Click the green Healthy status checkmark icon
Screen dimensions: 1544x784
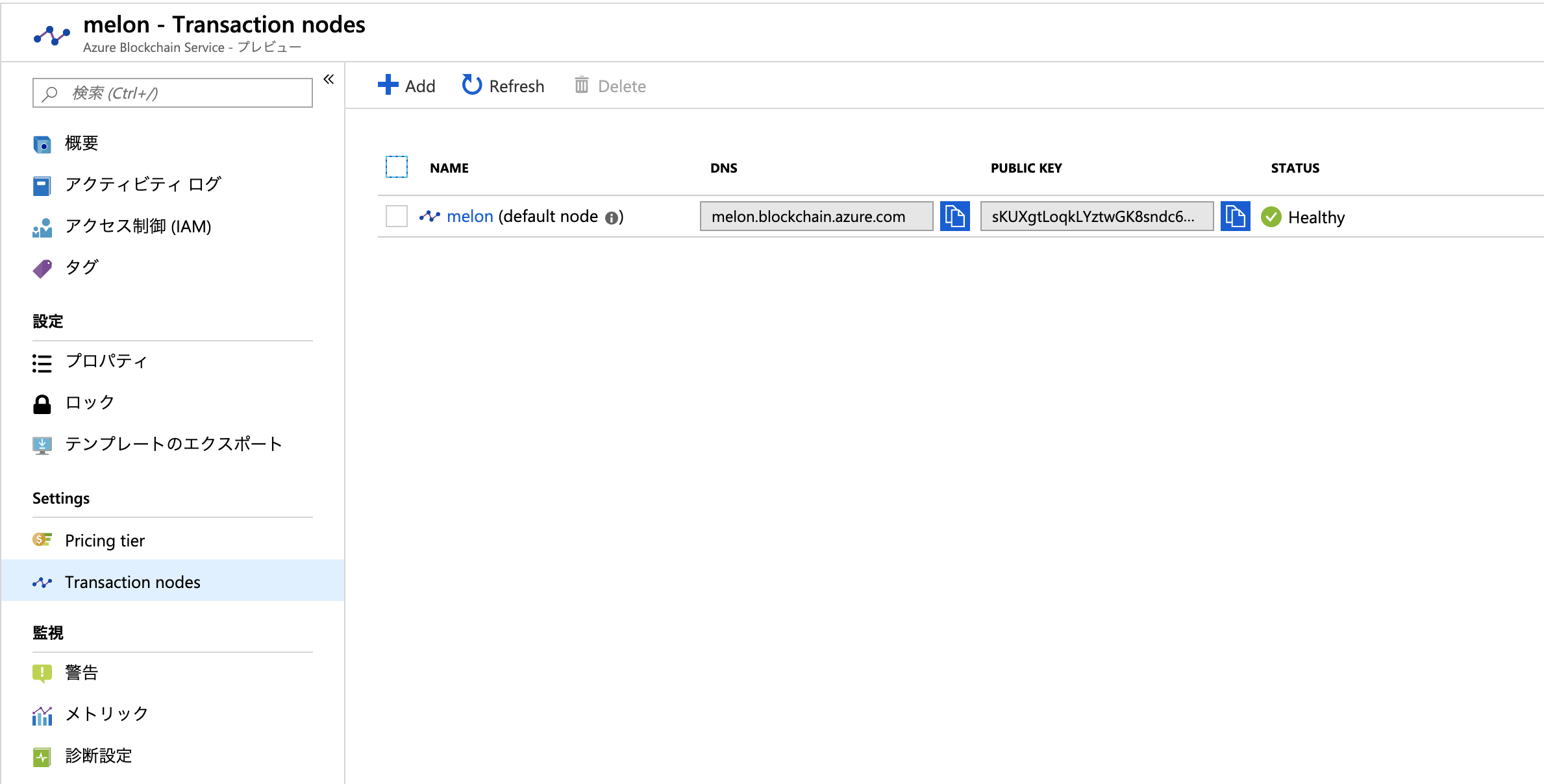click(1271, 217)
